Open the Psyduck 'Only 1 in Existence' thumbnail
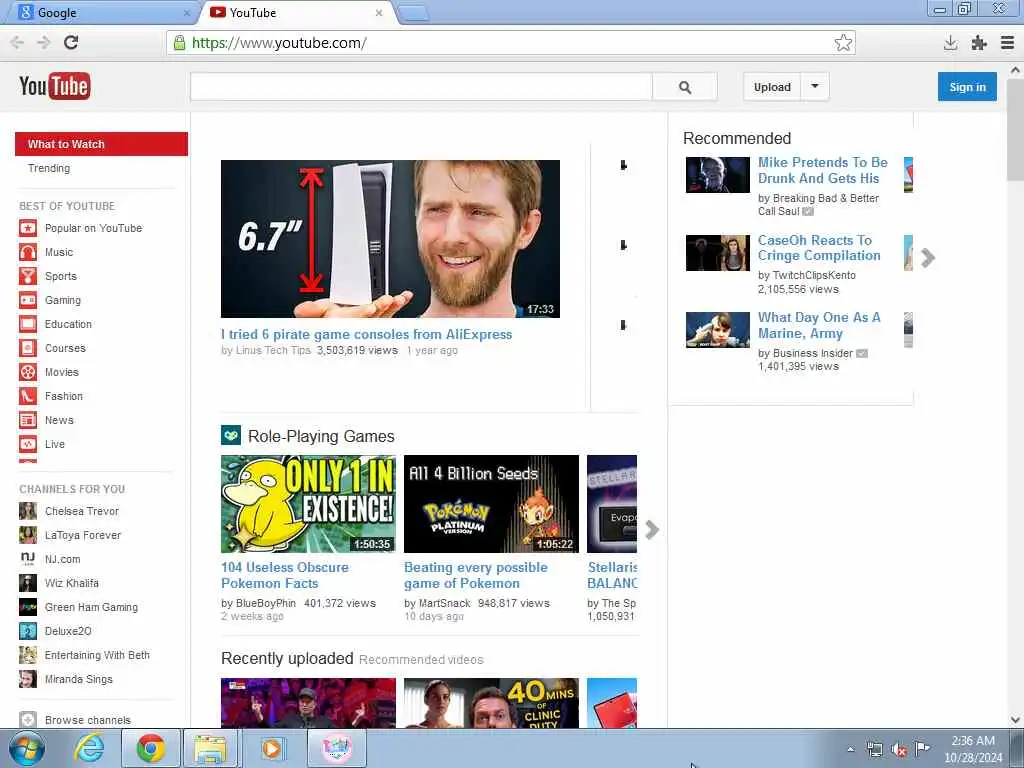 (308, 504)
